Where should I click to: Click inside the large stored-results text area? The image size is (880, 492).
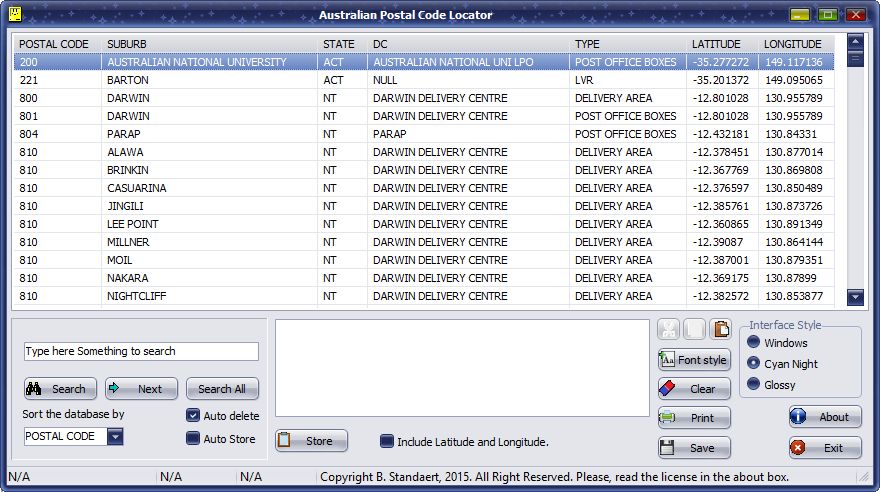(x=462, y=368)
